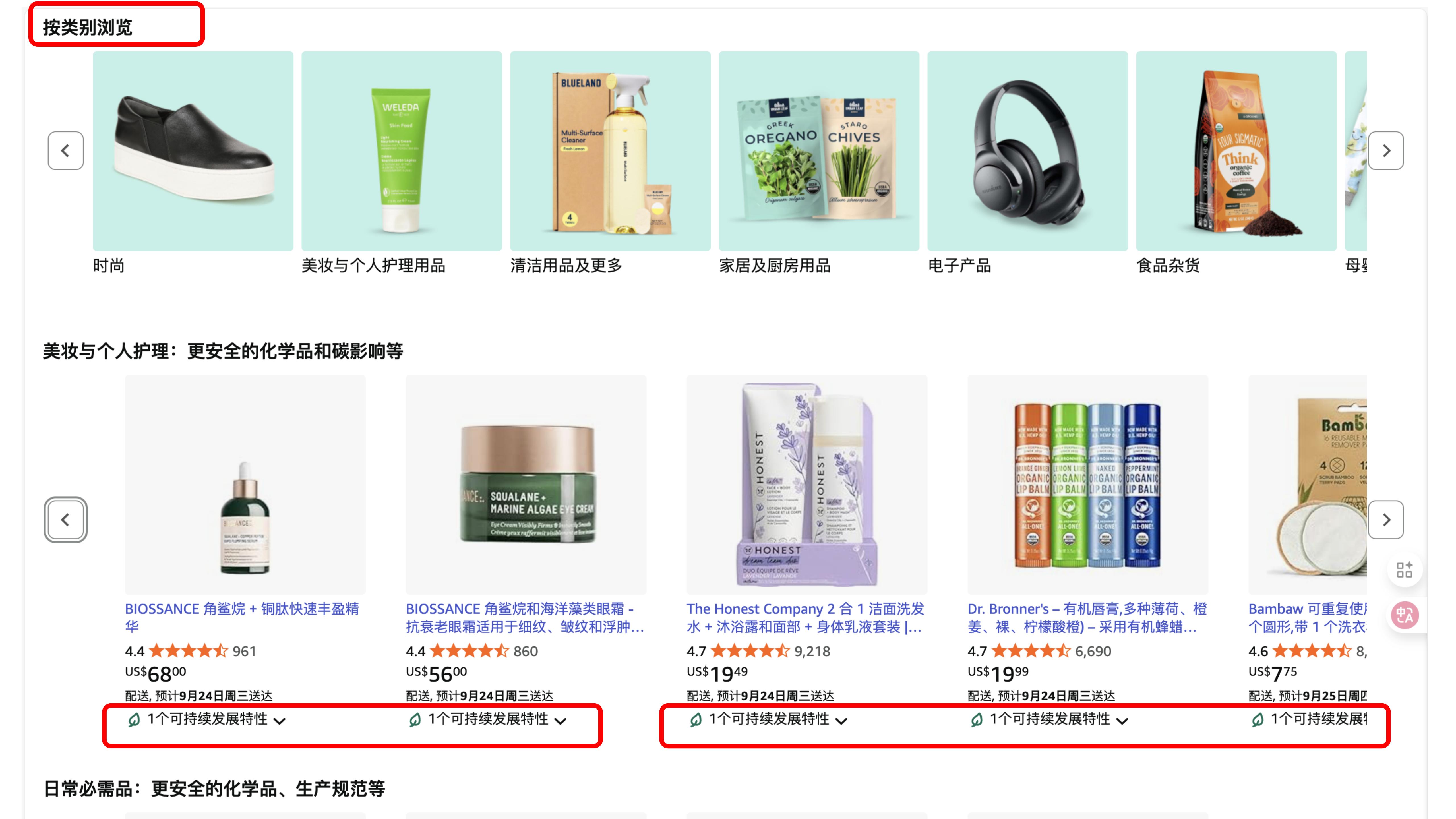Click the category carousel previous arrow
This screenshot has height=819, width=1456.
(66, 151)
